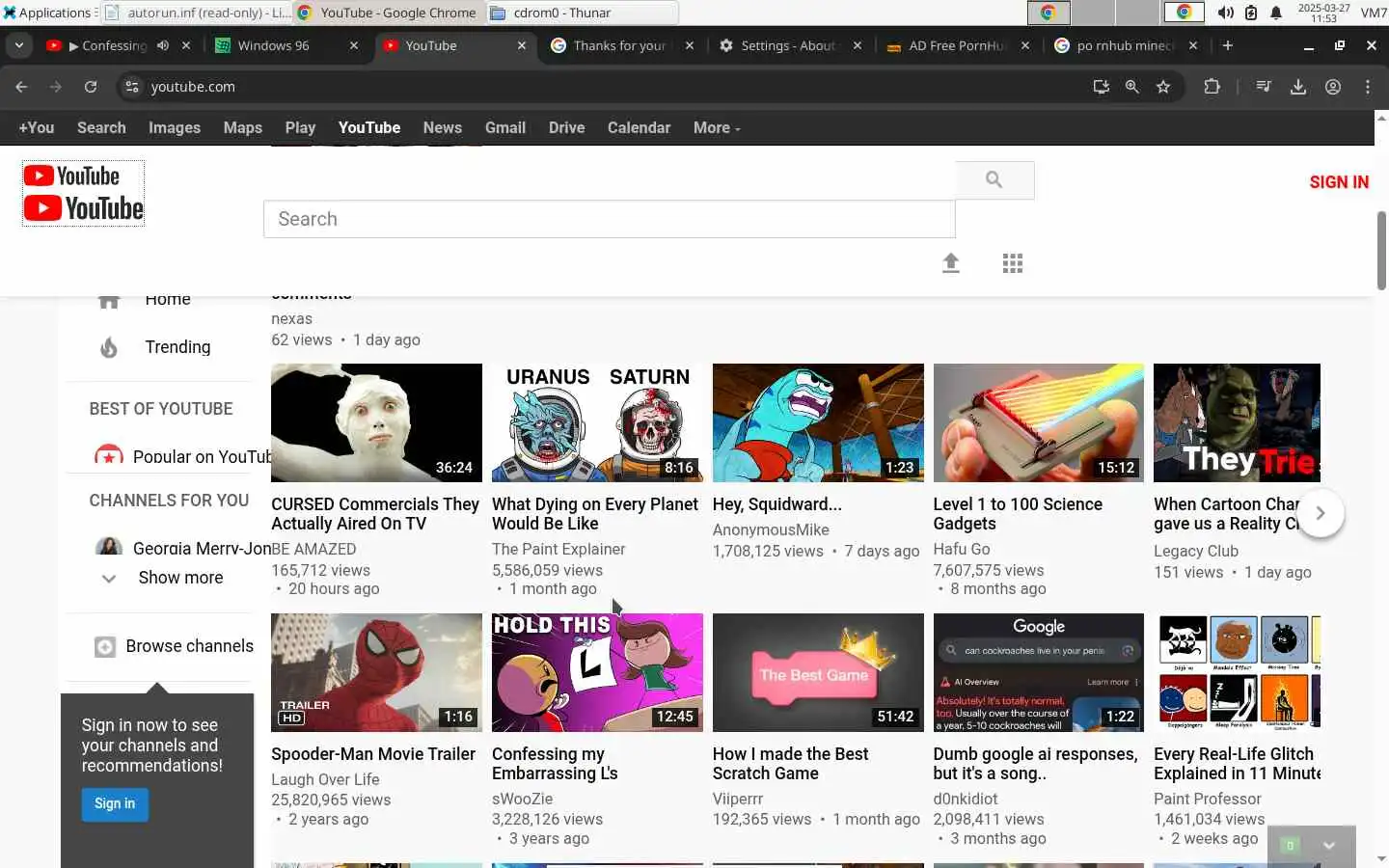Image resolution: width=1389 pixels, height=868 pixels.
Task: Click the clipboard icon in the system panel
Action: coord(1251,13)
